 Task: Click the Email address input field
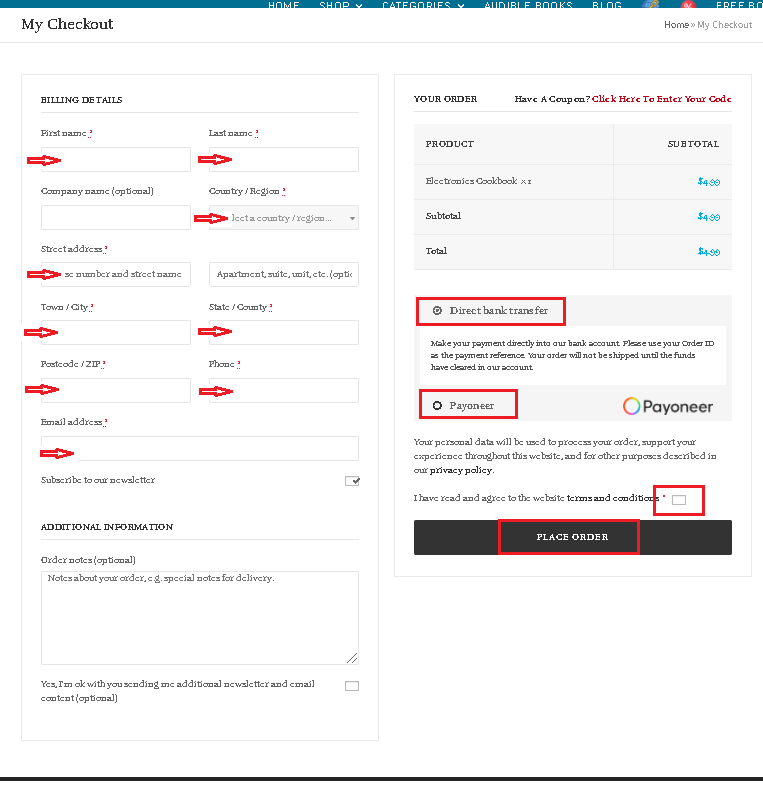click(200, 448)
